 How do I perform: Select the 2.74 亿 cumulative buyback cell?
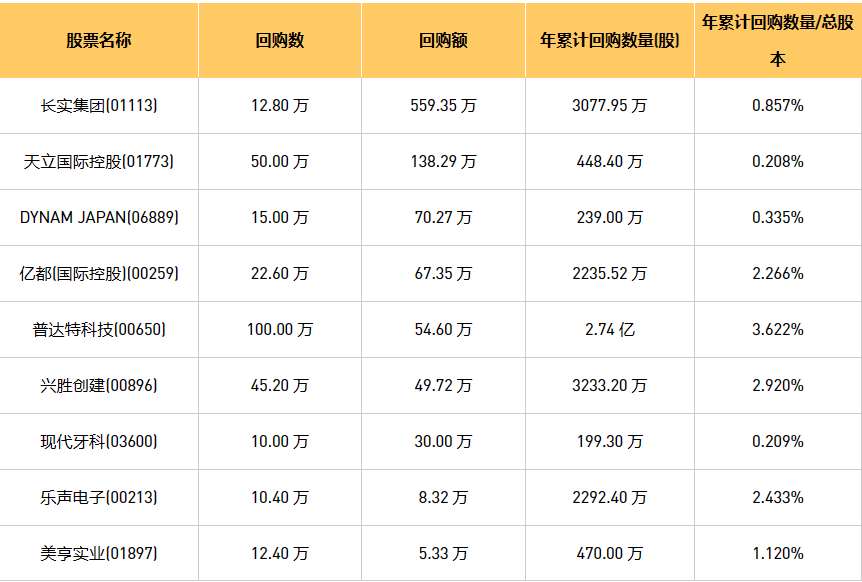click(609, 329)
